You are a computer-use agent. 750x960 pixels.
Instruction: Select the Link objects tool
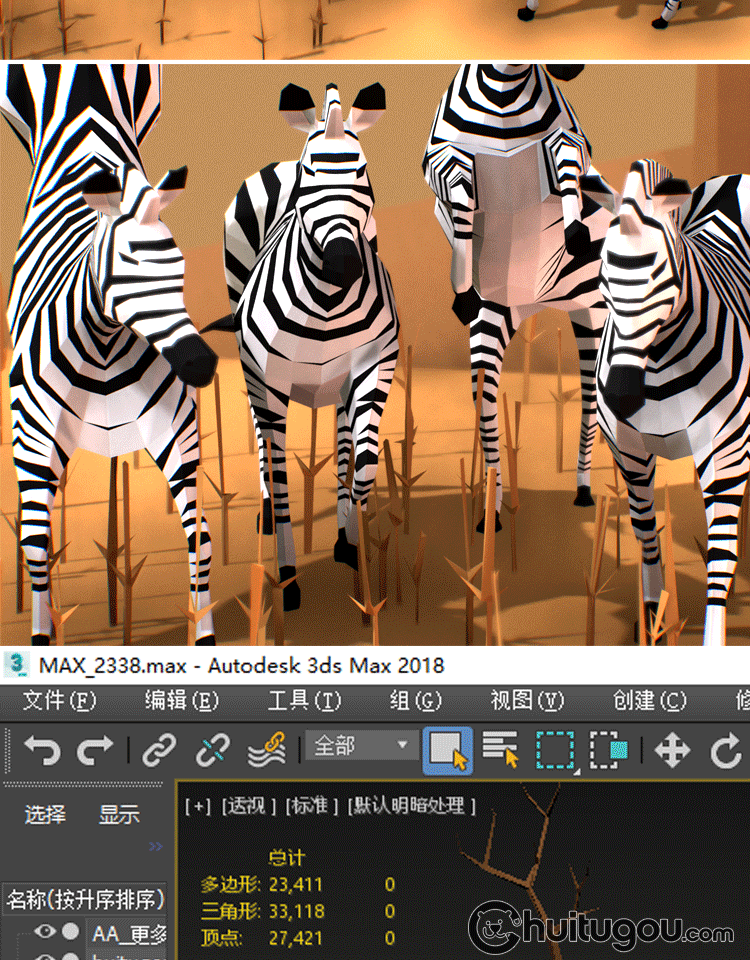pyautogui.click(x=159, y=750)
